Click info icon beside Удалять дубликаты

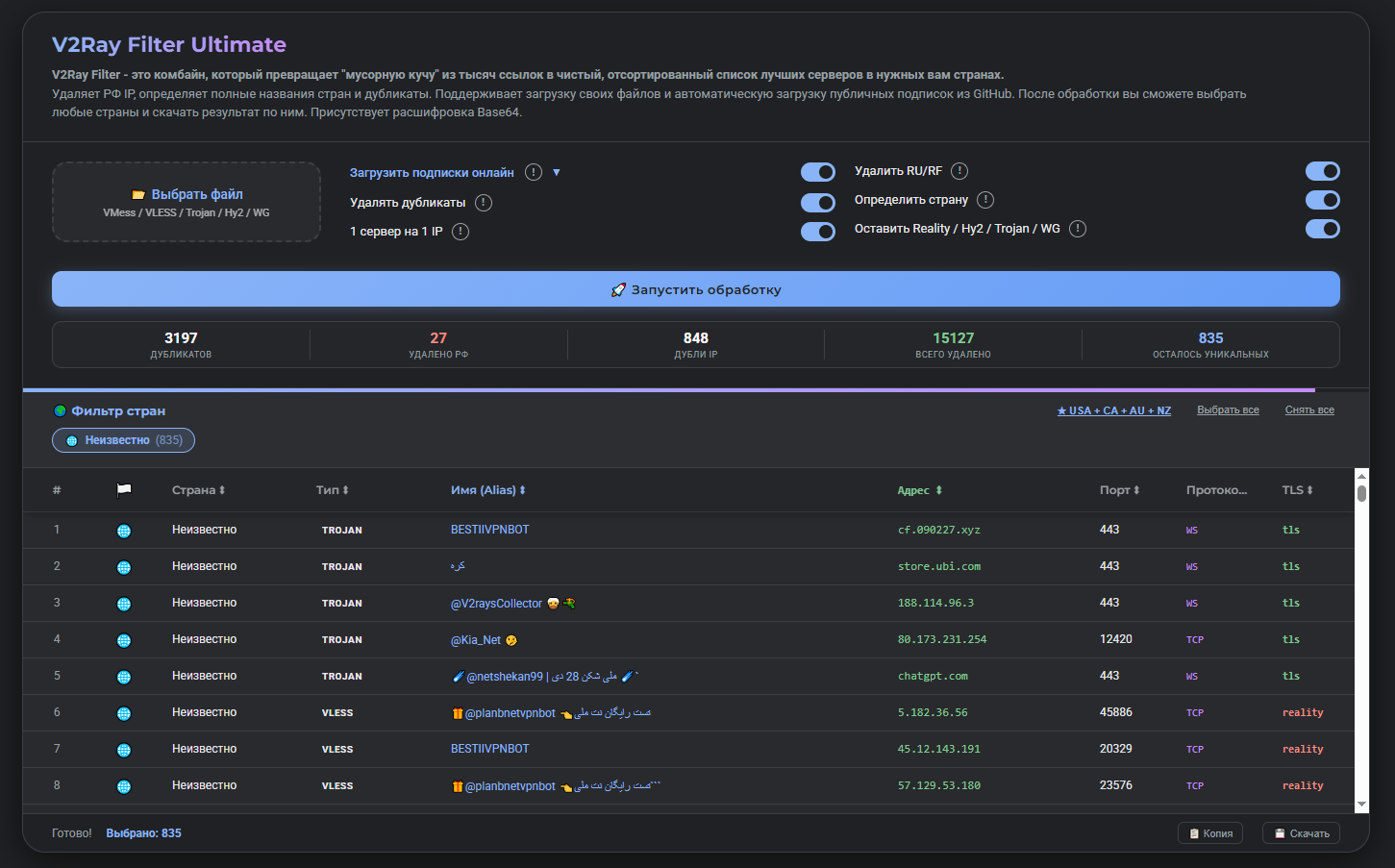[x=484, y=203]
